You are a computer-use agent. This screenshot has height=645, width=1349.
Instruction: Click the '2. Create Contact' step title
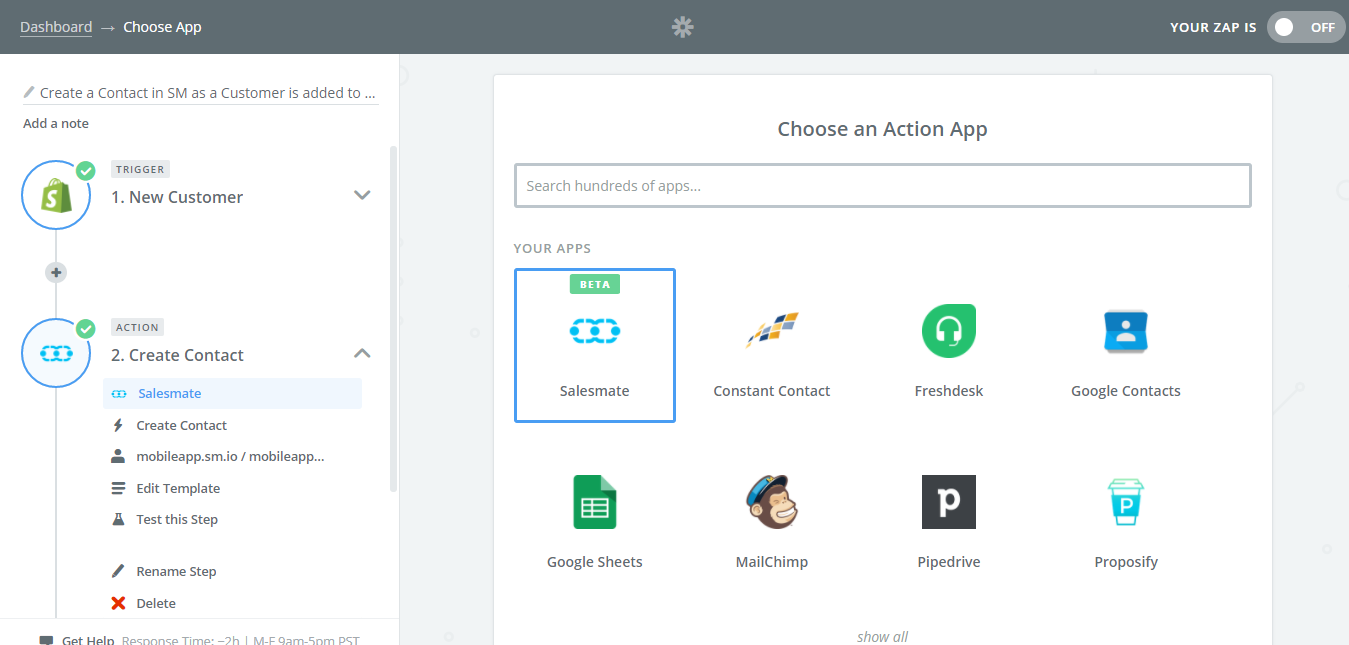[x=177, y=355]
